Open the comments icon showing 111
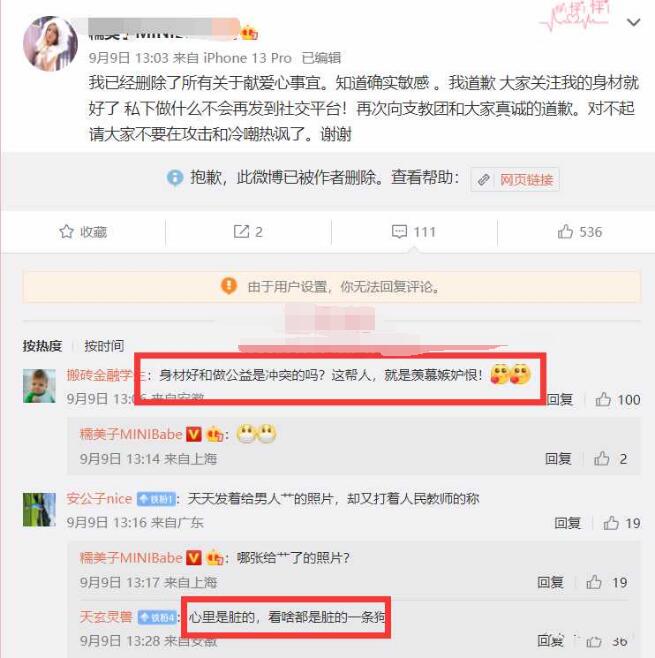Screen dimensions: 655x658 pyautogui.click(x=399, y=232)
